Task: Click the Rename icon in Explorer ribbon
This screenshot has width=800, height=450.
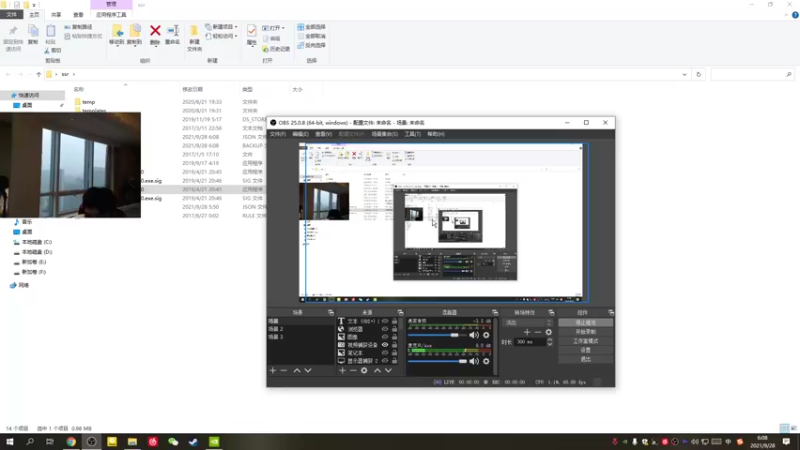Action: coord(172,31)
